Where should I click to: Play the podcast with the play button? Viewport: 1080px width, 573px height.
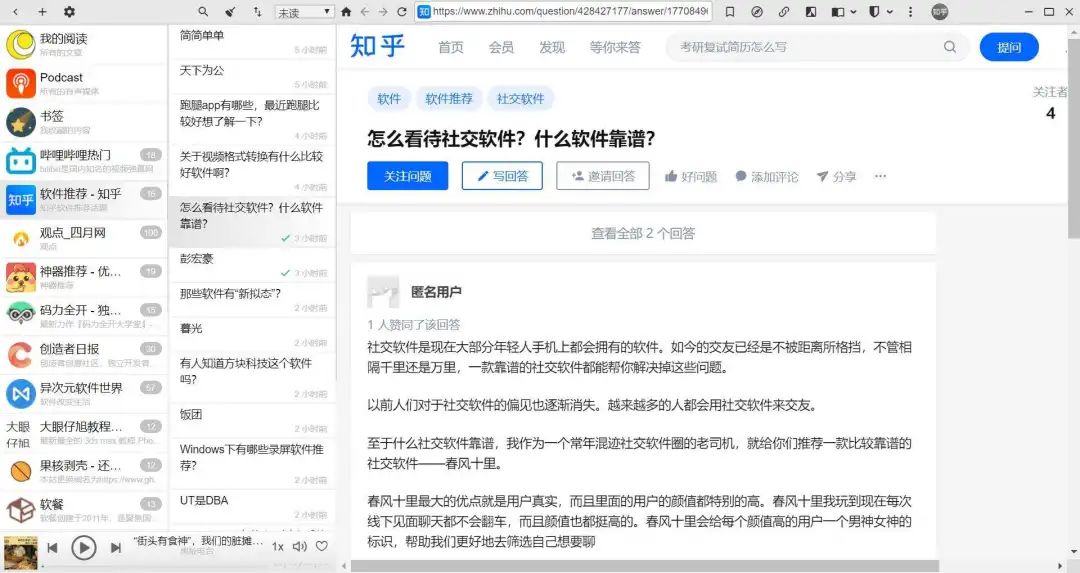point(84,548)
